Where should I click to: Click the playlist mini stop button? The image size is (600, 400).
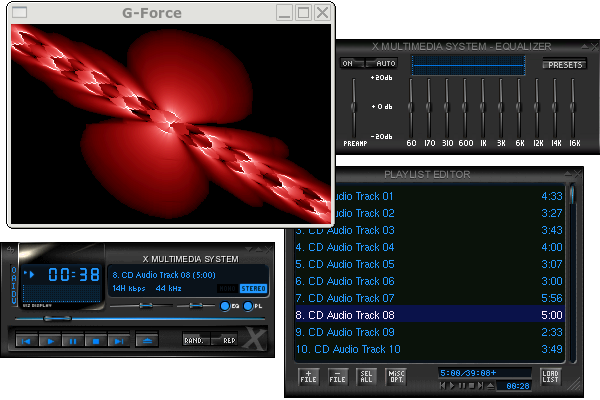[471, 386]
